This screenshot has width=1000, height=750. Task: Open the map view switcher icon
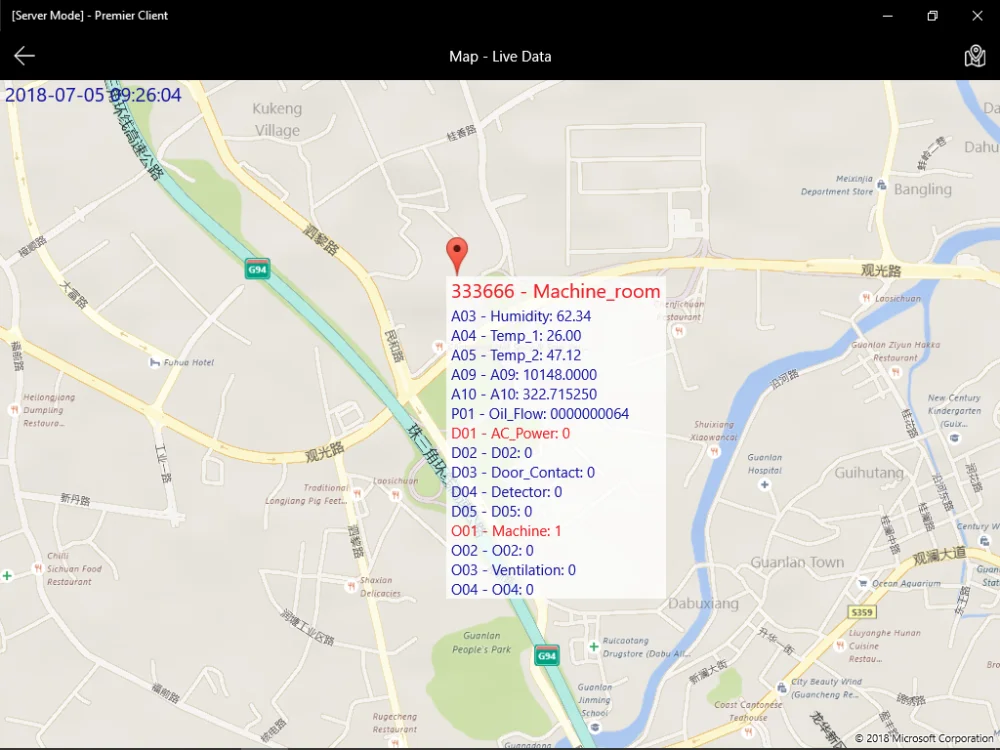pos(977,56)
